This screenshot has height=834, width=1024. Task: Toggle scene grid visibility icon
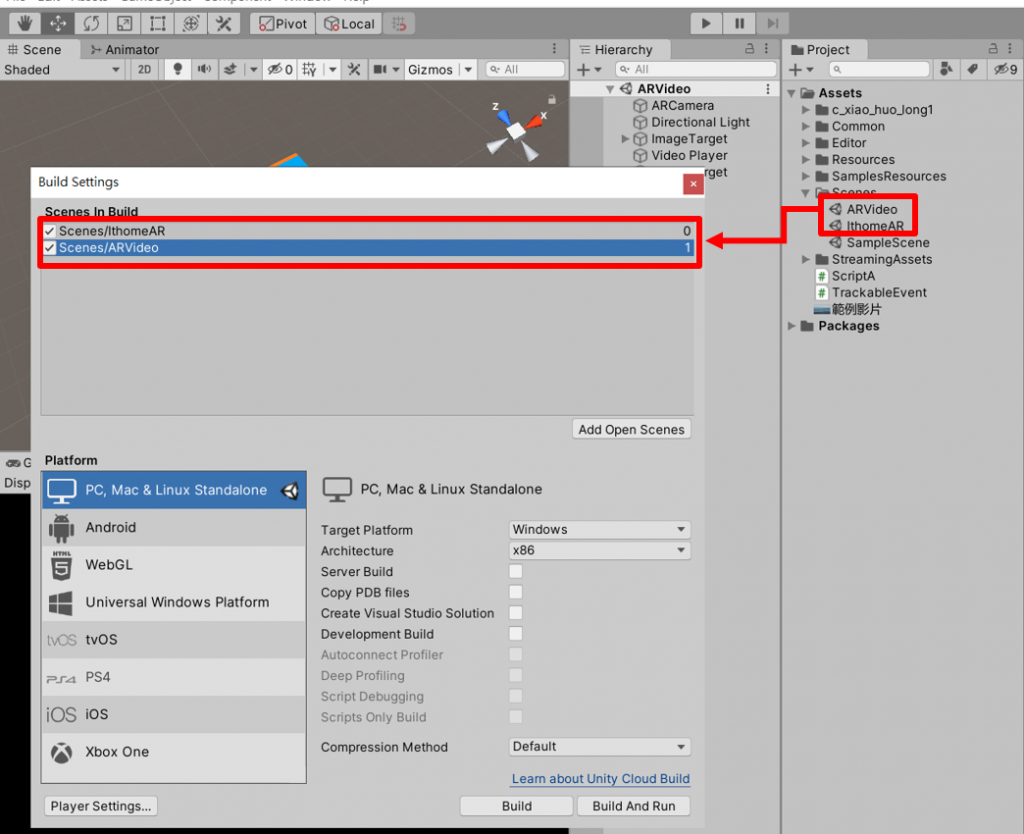point(310,69)
